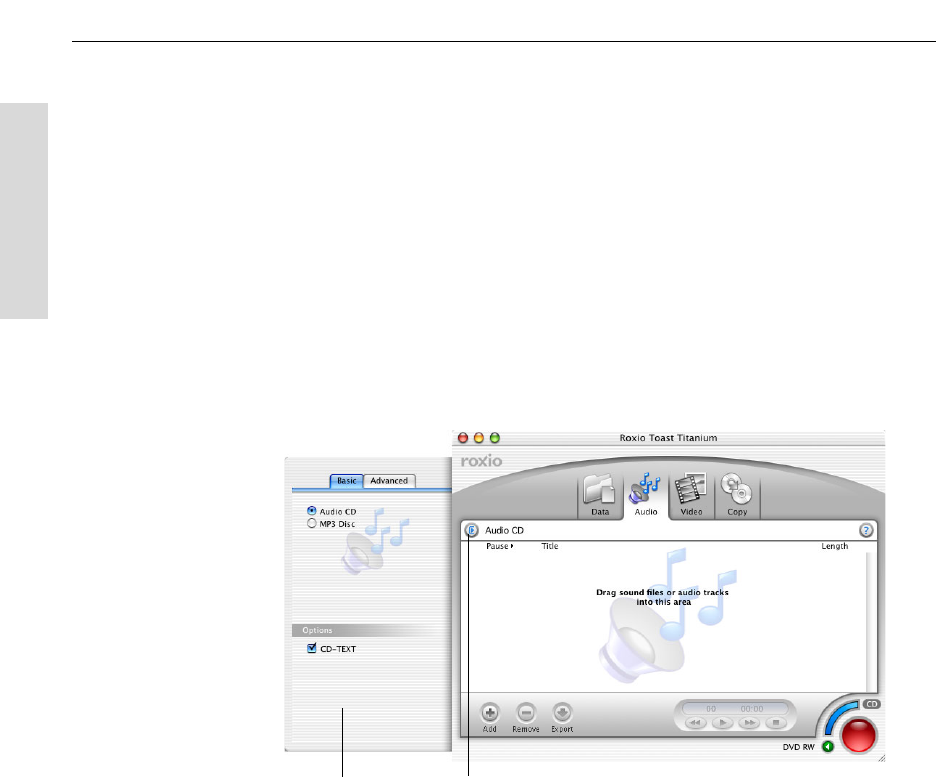Open help with the question mark icon
This screenshot has height=777, width=936.
(866, 530)
